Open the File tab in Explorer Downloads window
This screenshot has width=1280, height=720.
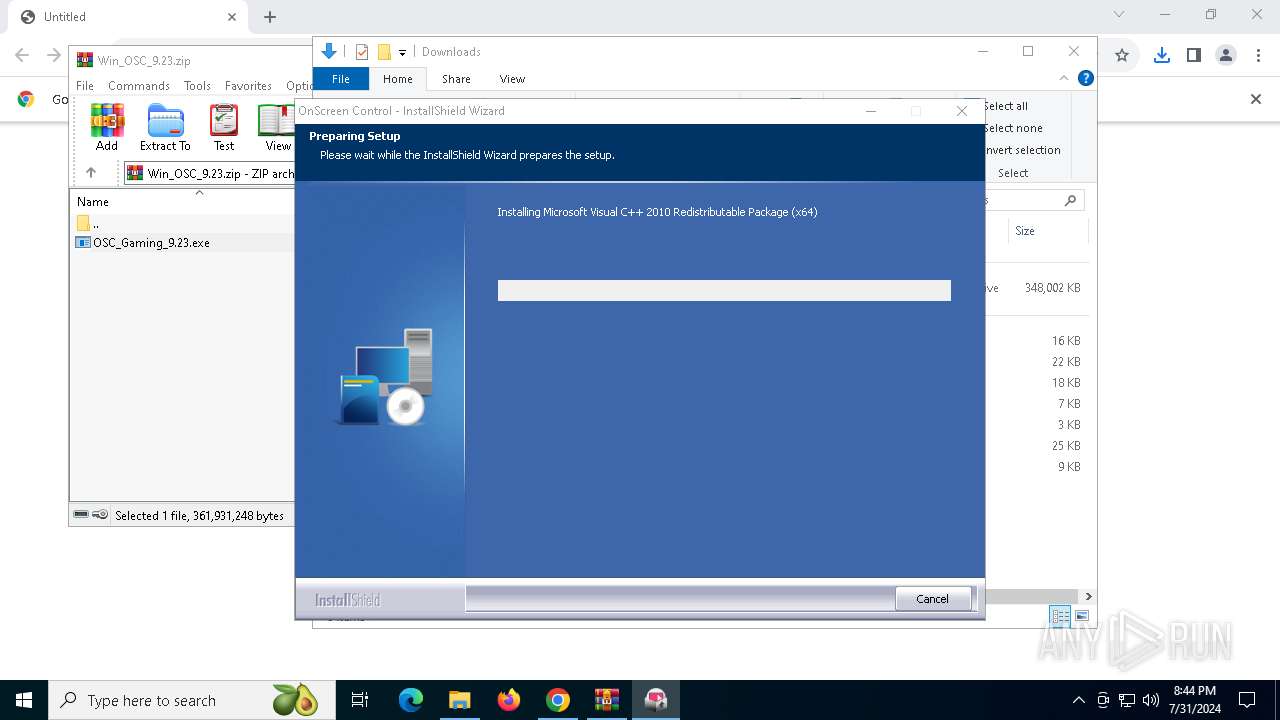[x=341, y=79]
